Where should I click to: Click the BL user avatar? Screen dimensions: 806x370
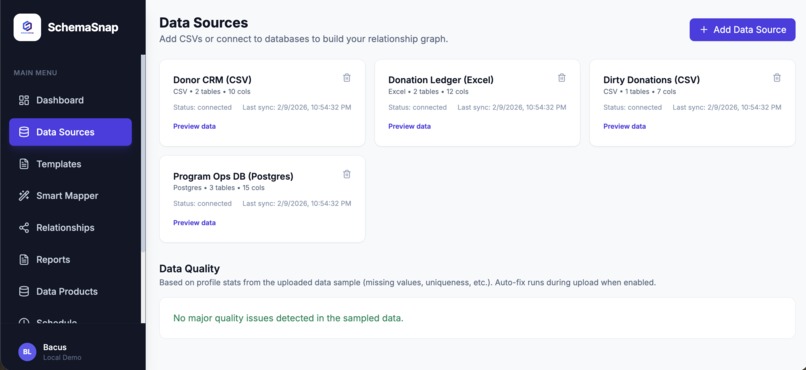tap(27, 352)
